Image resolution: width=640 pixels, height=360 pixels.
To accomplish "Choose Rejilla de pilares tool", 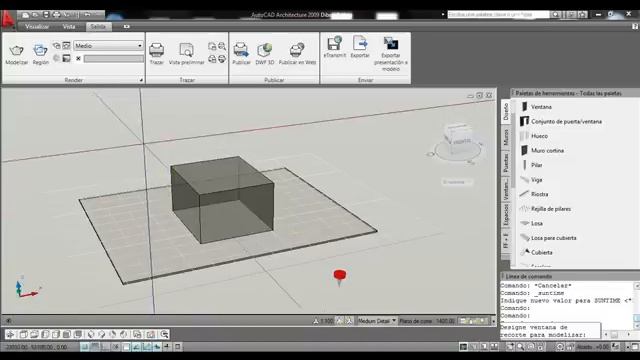I will [x=546, y=209].
